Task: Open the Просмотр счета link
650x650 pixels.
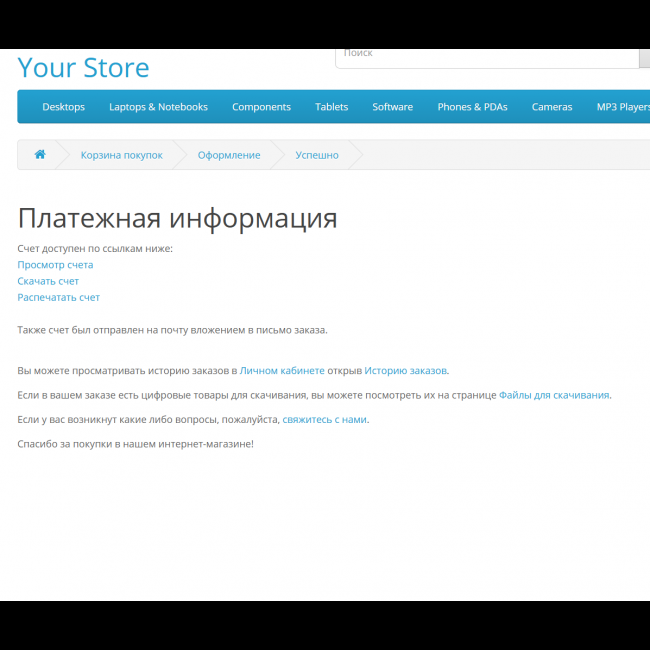Action: pyautogui.click(x=55, y=265)
